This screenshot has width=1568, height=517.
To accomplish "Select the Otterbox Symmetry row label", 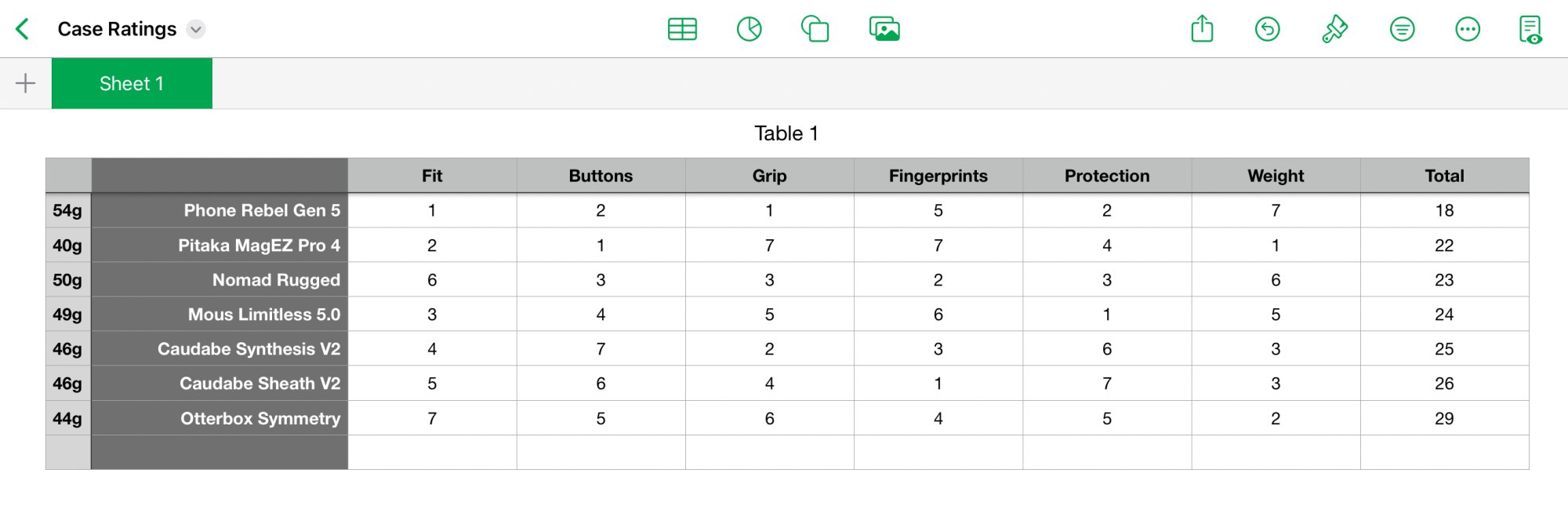I will click(x=220, y=418).
